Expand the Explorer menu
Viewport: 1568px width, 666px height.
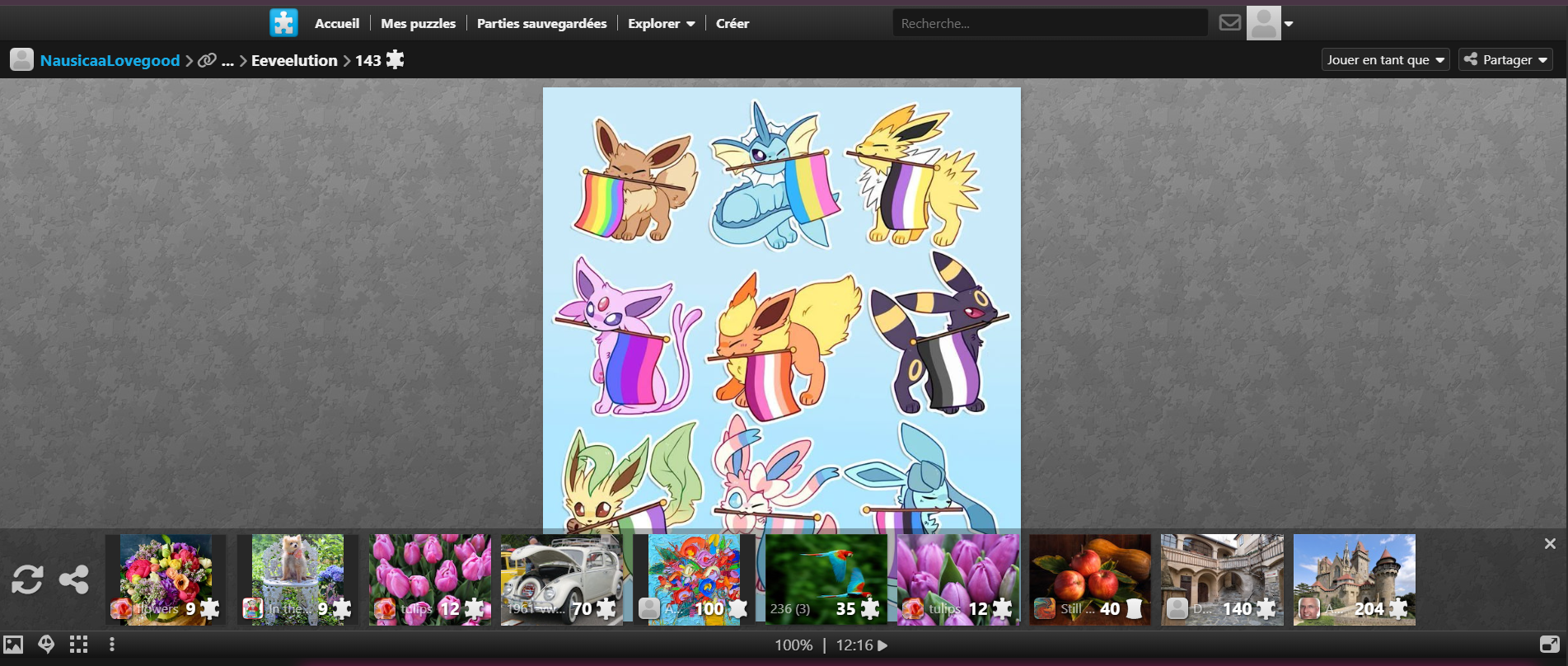point(661,23)
